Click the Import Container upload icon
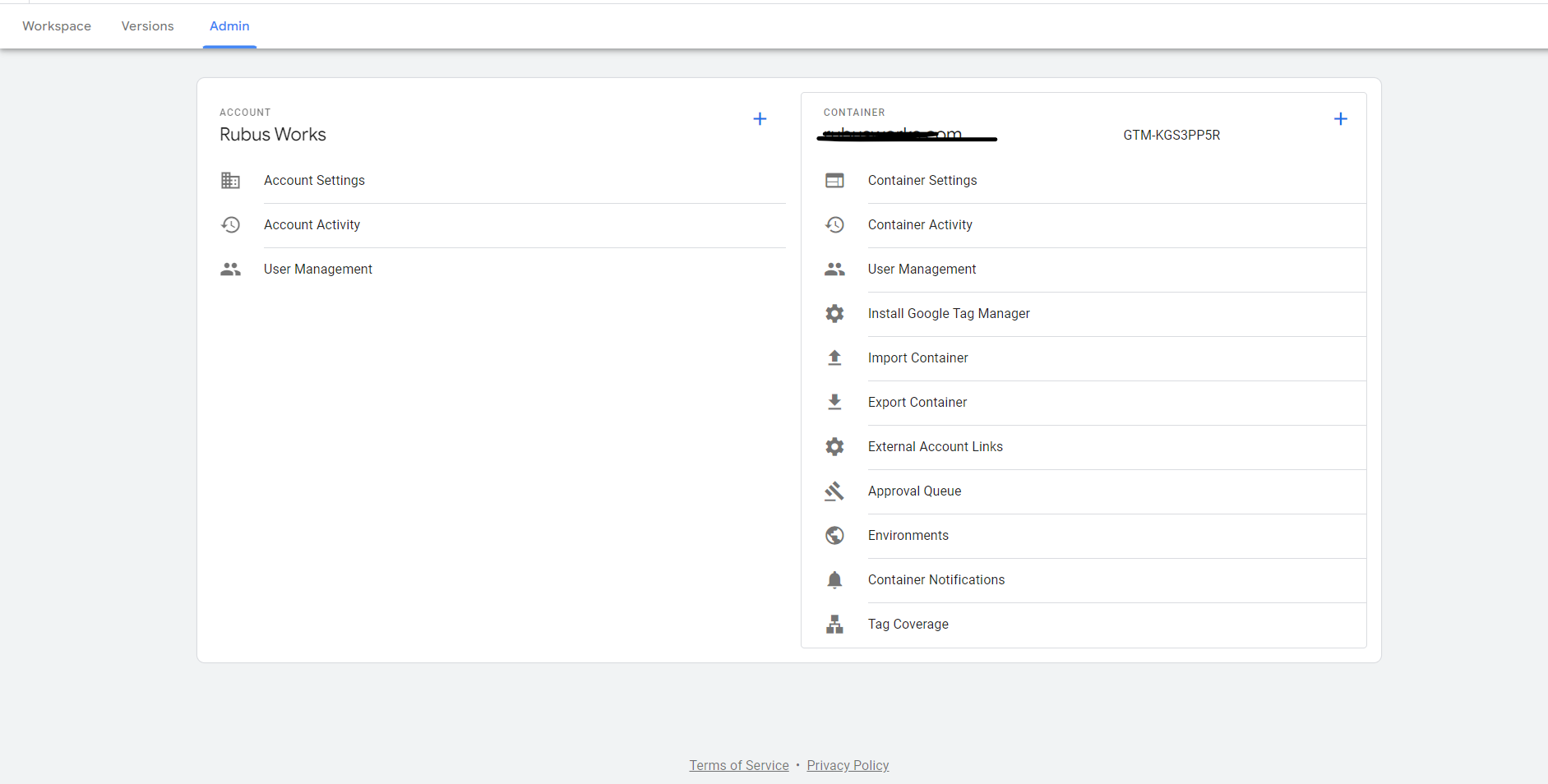Viewport: 1548px width, 784px height. pos(834,357)
